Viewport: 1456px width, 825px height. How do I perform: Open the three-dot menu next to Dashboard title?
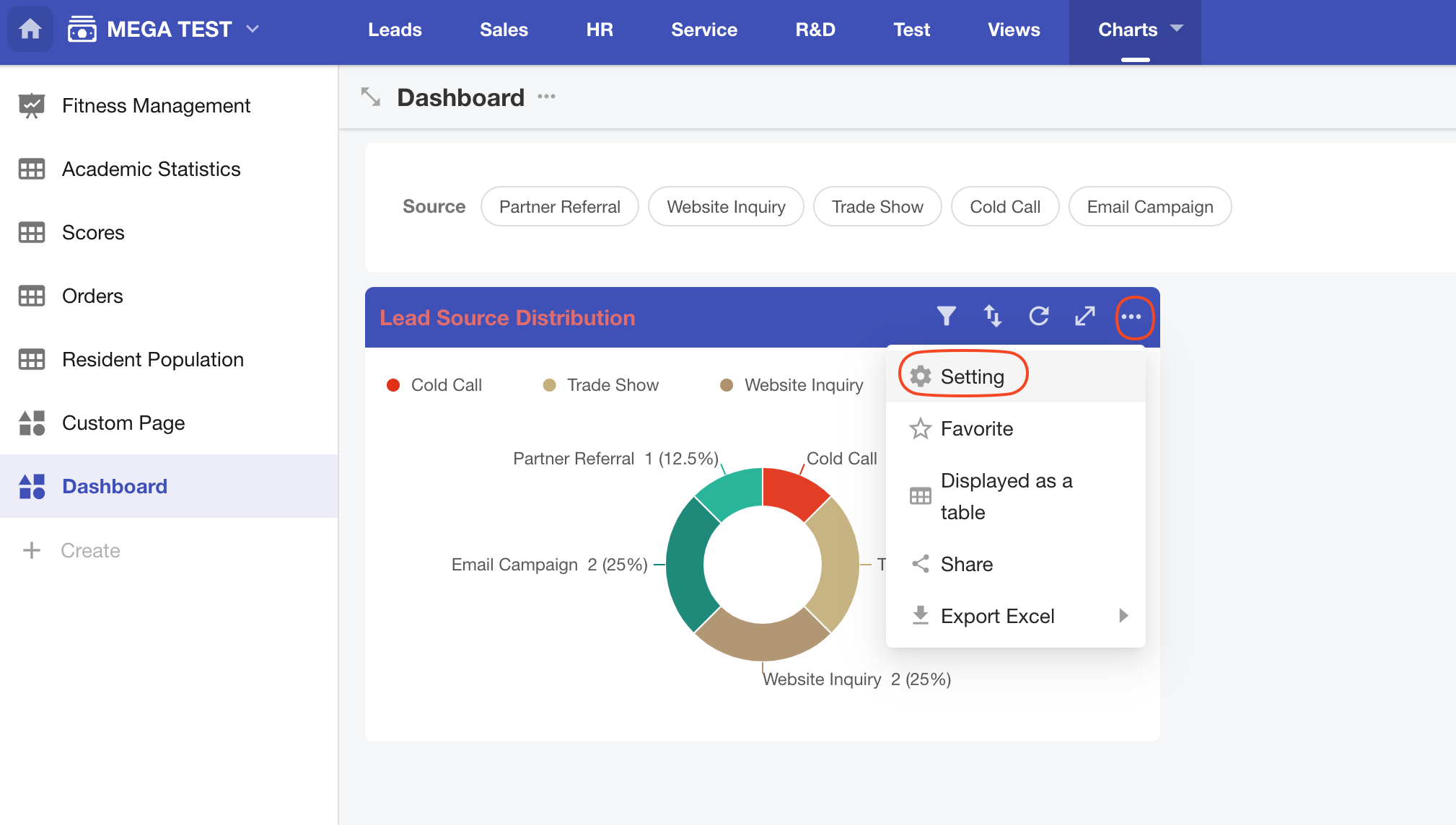click(x=546, y=97)
